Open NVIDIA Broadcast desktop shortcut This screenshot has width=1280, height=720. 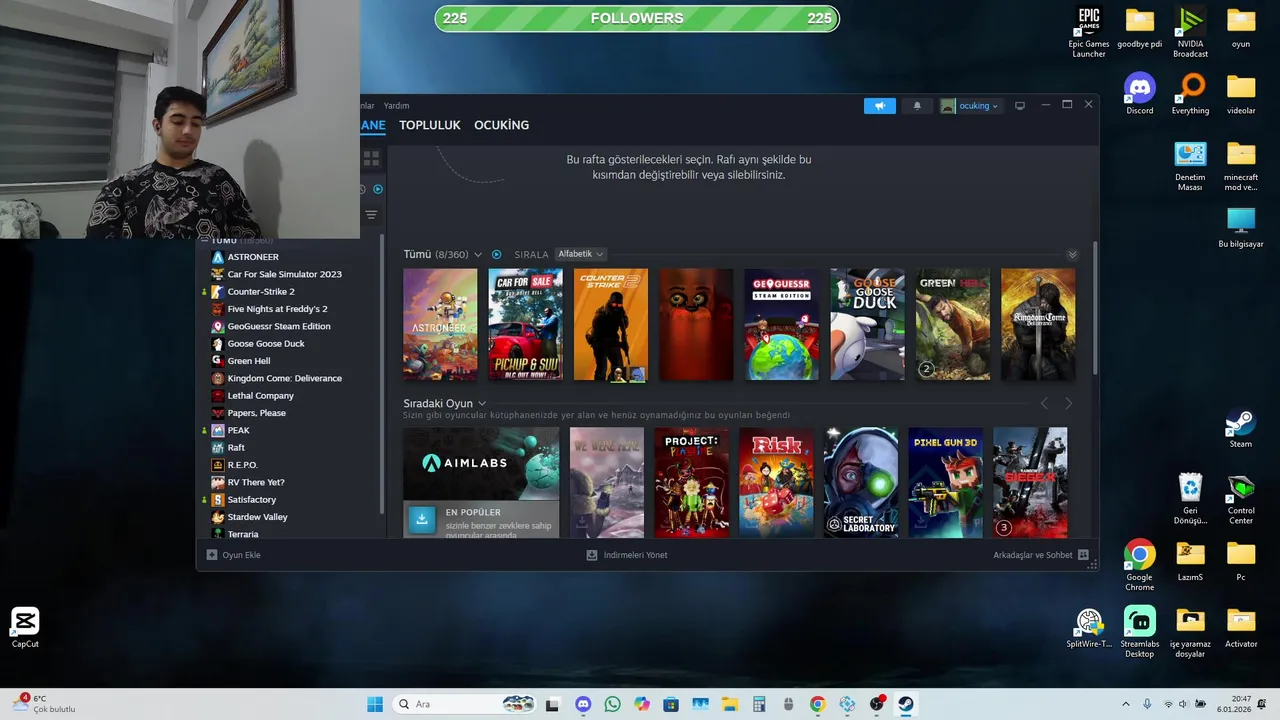coord(1190,33)
